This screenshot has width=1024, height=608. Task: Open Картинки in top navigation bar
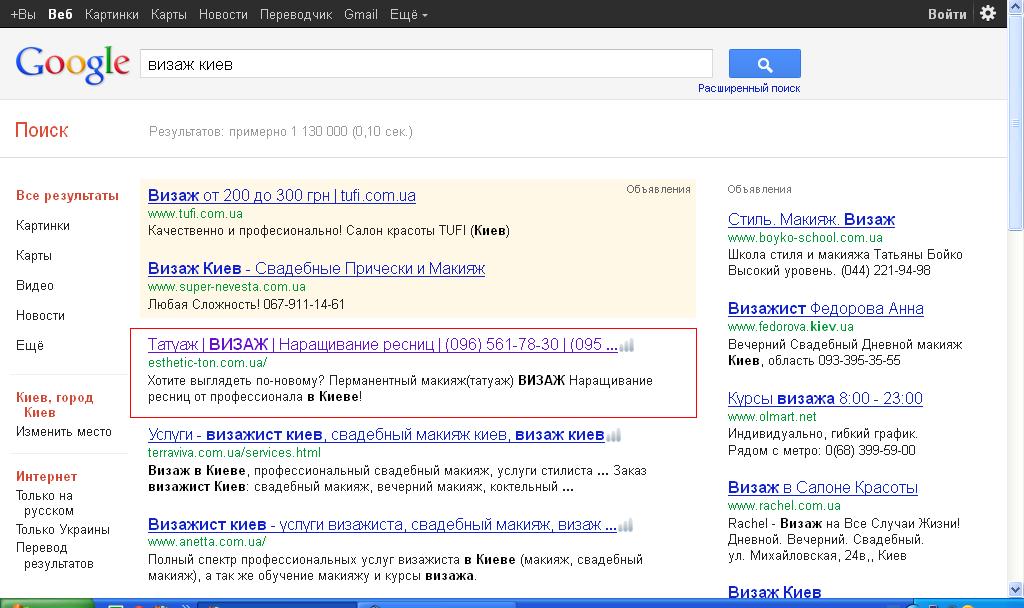coord(112,14)
